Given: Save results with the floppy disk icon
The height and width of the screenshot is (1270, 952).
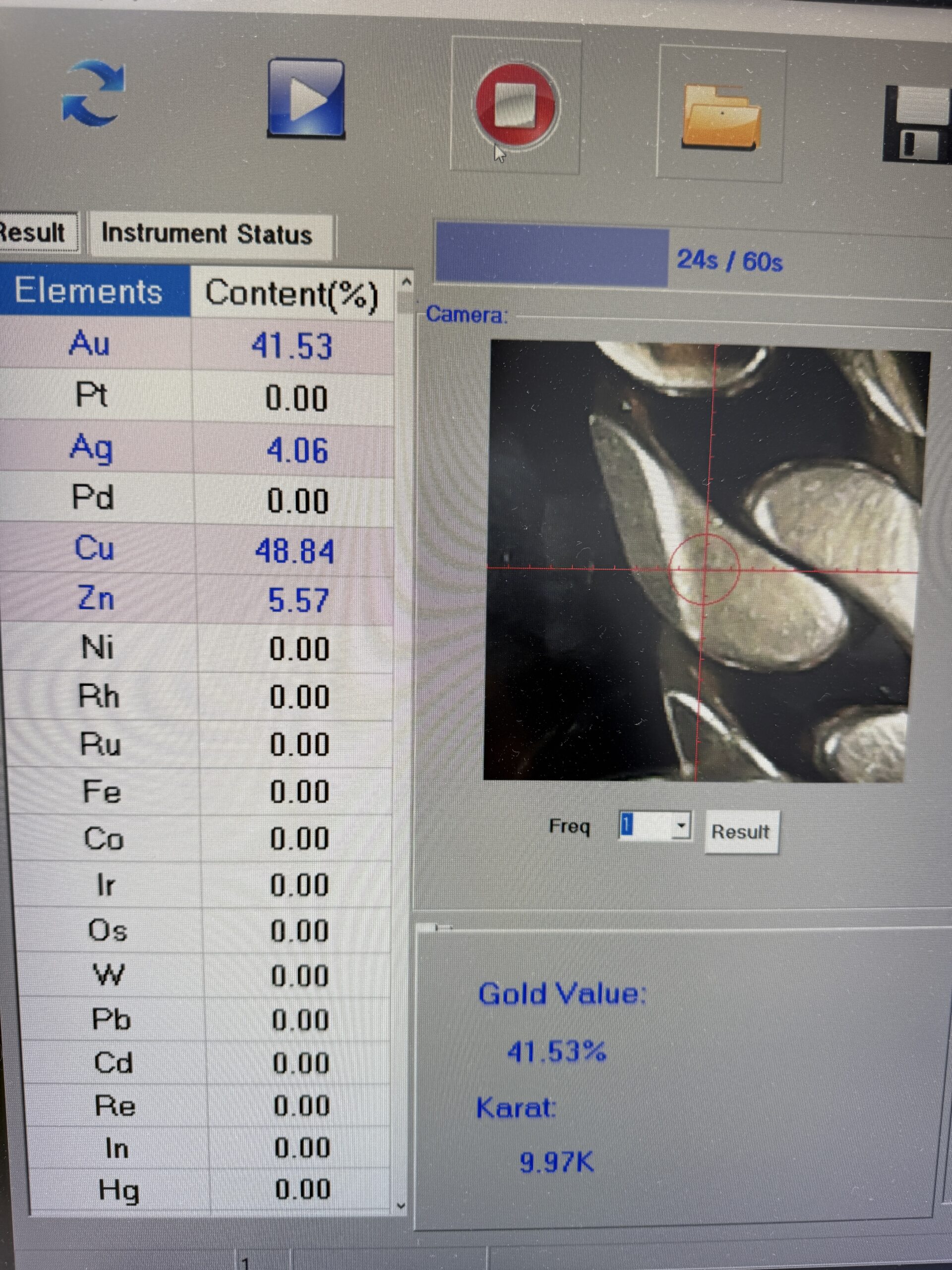Looking at the screenshot, I should (917, 124).
